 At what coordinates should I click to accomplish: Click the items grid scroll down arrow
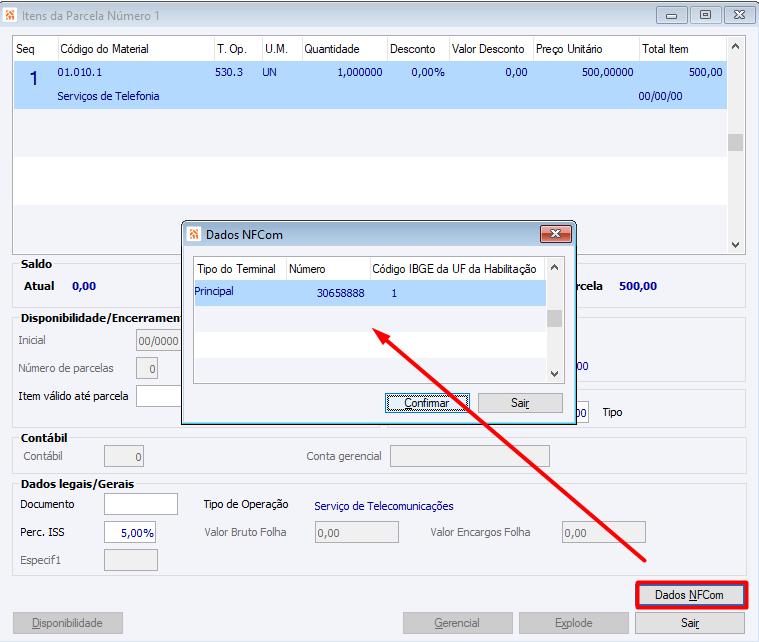pos(735,245)
